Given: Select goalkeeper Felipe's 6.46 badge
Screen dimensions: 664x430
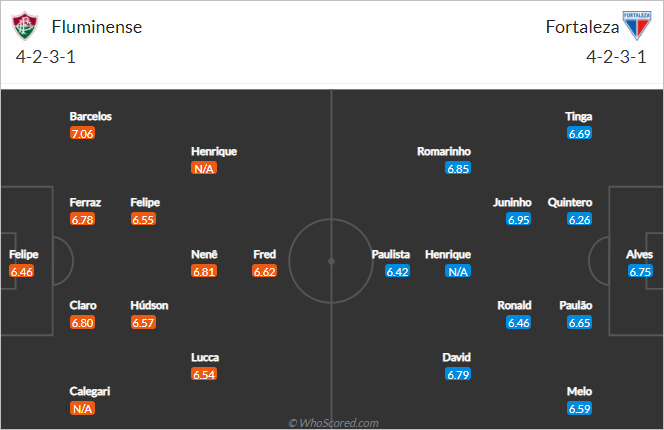Looking at the screenshot, I should pyautogui.click(x=22, y=271).
